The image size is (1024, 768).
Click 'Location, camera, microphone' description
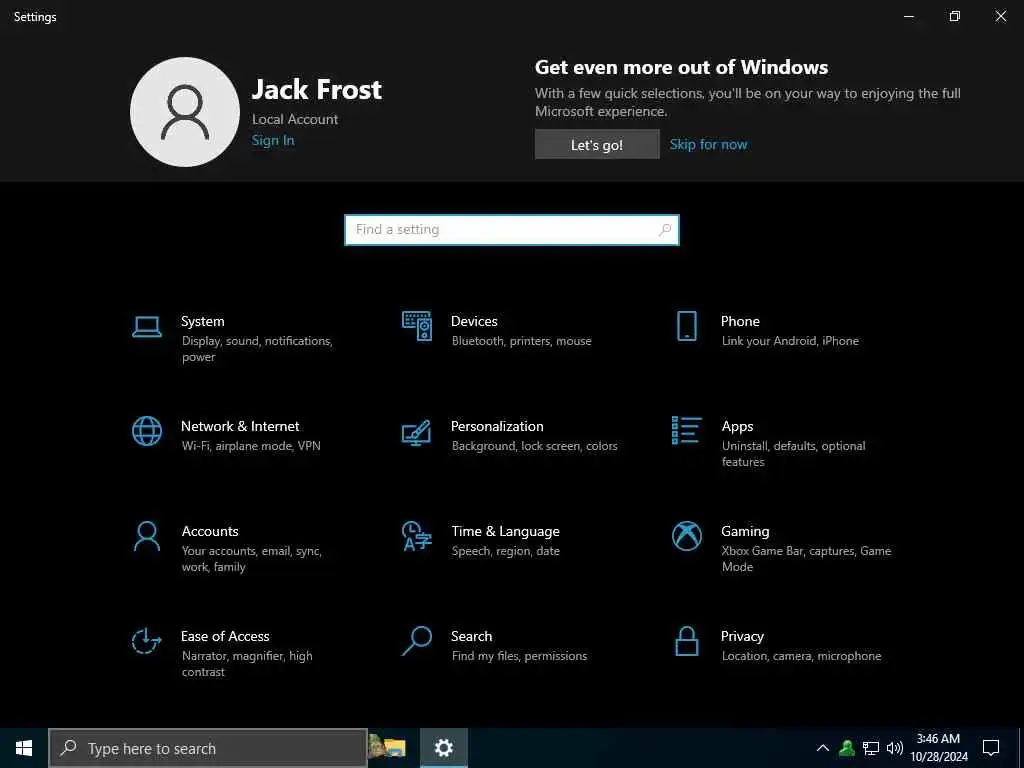pyautogui.click(x=801, y=656)
